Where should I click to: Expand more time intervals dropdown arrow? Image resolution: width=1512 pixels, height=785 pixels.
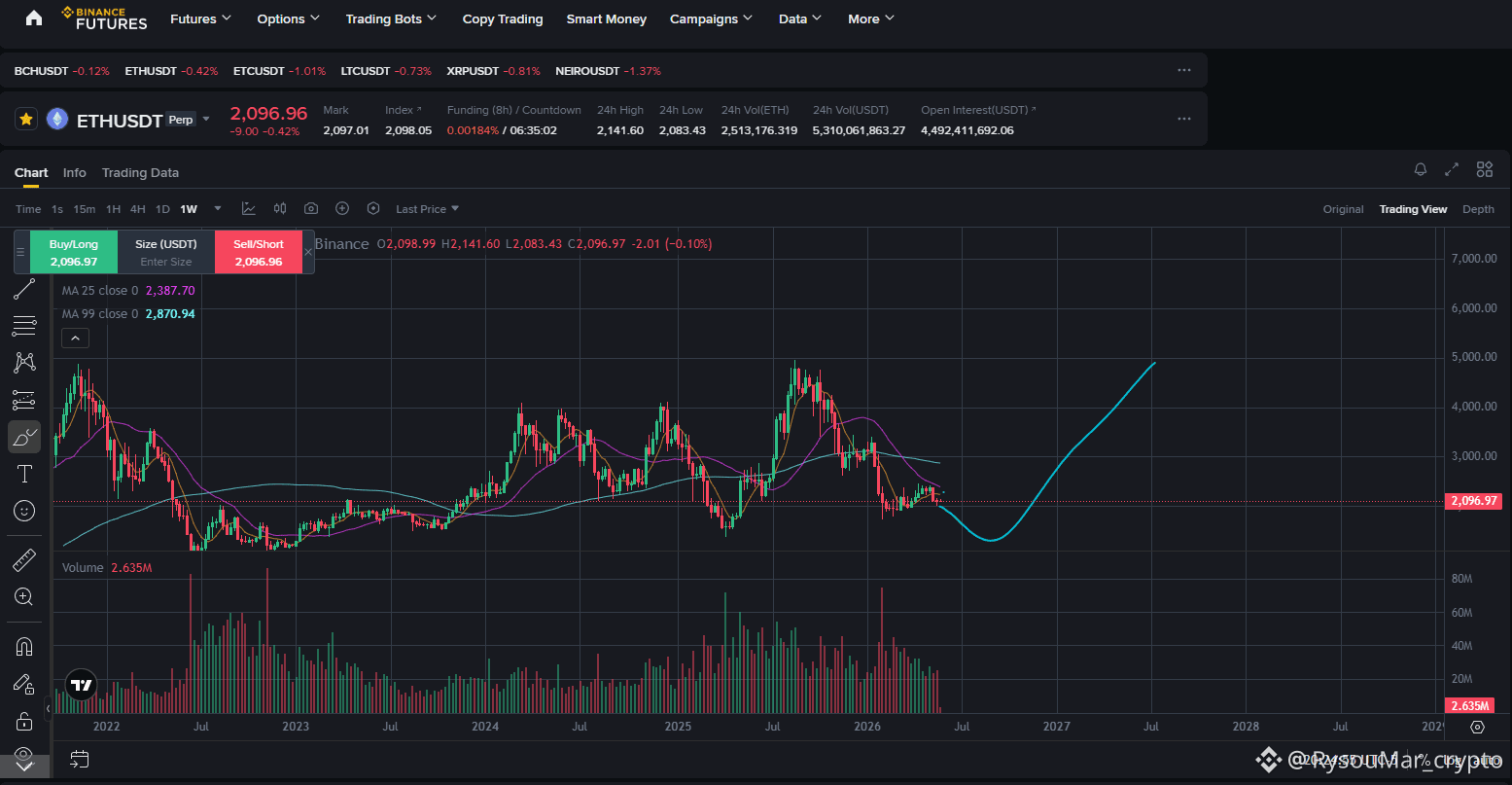218,208
